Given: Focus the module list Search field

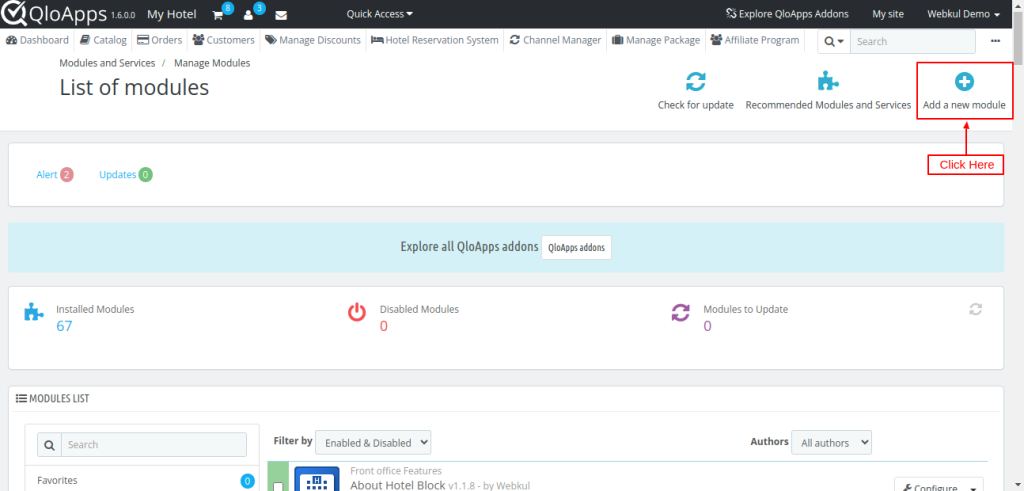Looking at the screenshot, I should [153, 445].
